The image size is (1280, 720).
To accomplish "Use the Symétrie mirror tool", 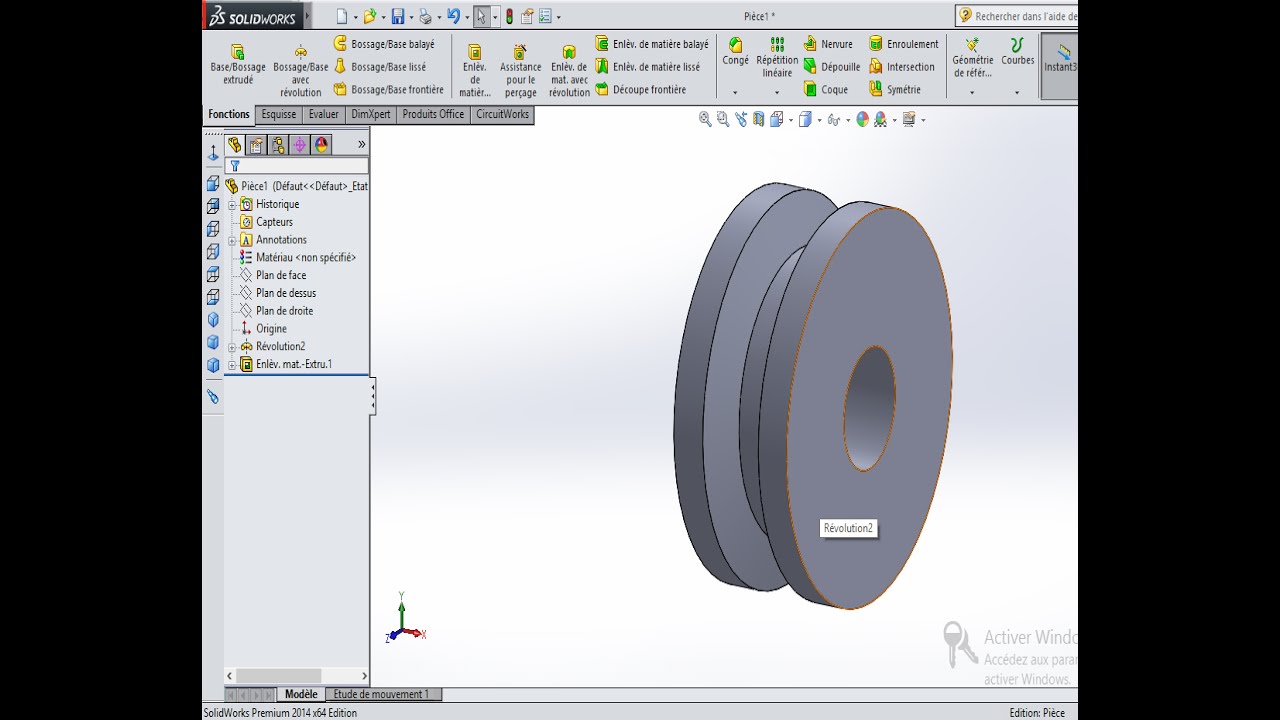I will click(895, 90).
